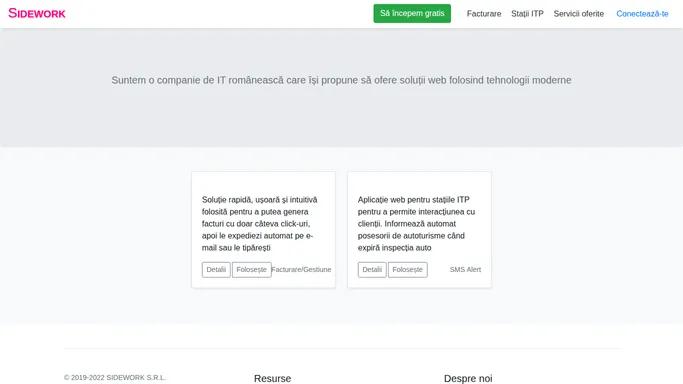
Task: Click the green Să începem gratis button
Action: tap(412, 13)
